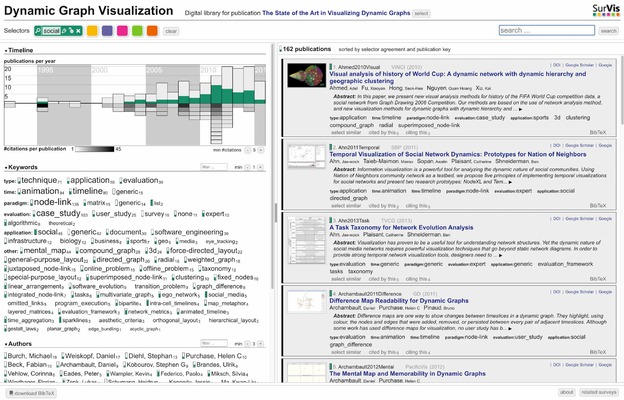Show BibTeX for Ahmed2010Visual entry
Viewport: 624px width, 400px height.
click(598, 133)
